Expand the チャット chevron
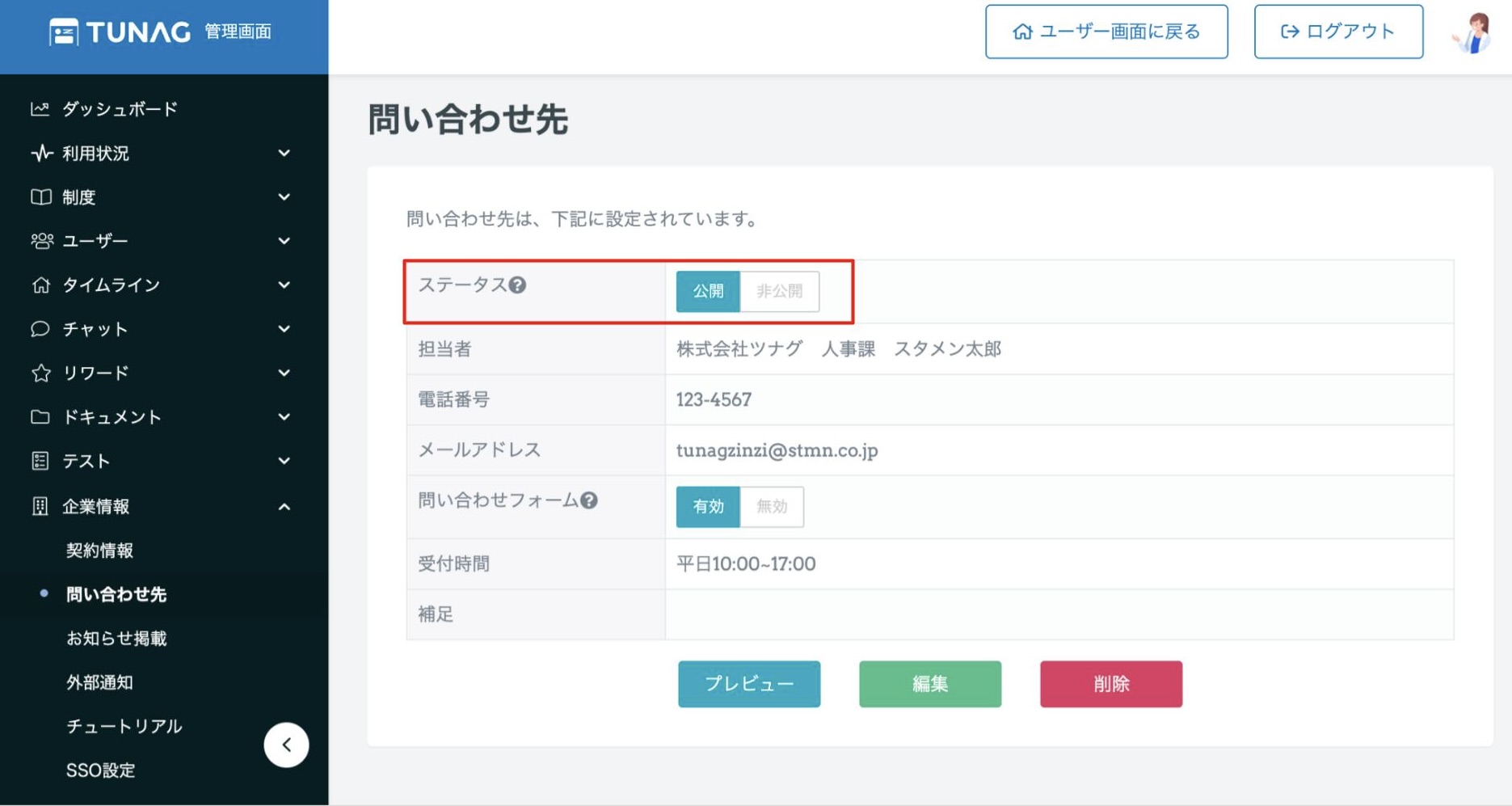This screenshot has height=806, width=1512. (x=284, y=329)
